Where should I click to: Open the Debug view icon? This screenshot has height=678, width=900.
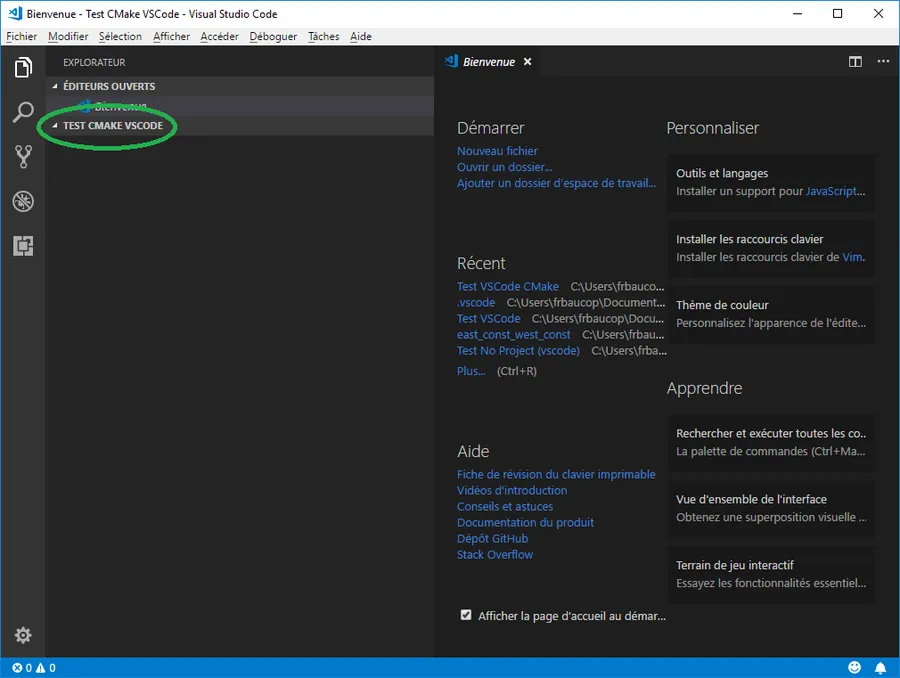(x=23, y=201)
